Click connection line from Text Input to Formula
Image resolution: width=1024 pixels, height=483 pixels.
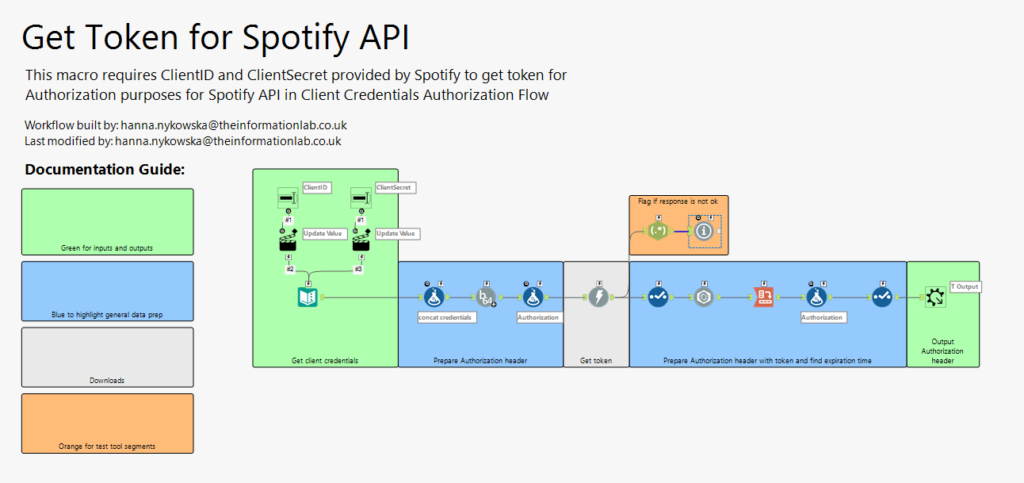tap(371, 298)
